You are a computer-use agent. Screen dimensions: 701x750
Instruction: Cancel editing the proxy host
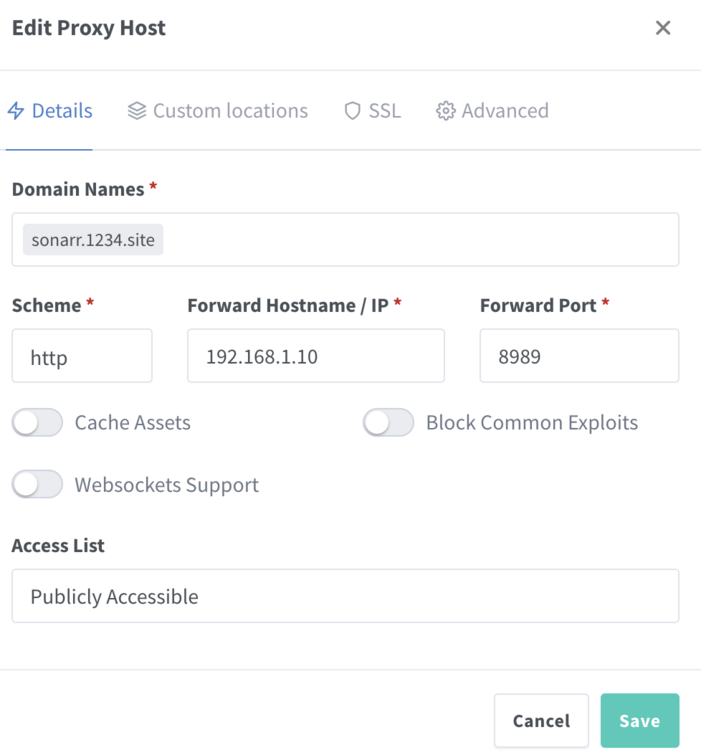[x=541, y=720]
